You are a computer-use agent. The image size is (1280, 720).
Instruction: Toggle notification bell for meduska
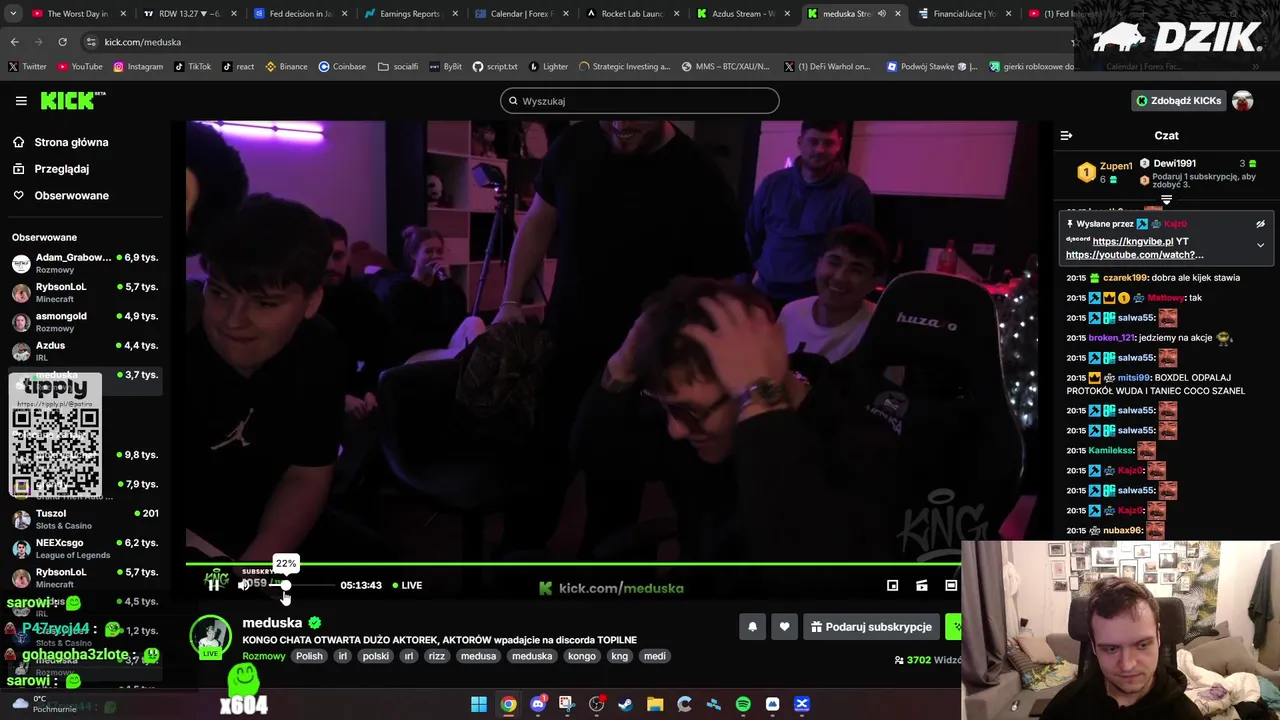[x=753, y=627]
